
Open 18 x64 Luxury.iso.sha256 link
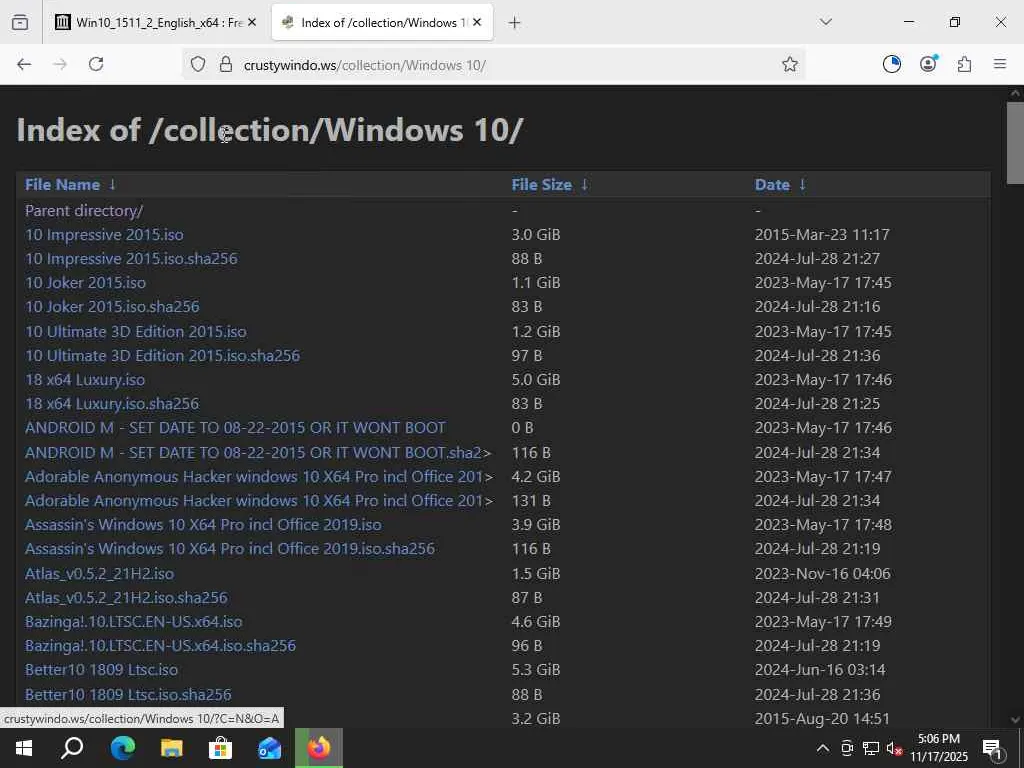point(112,404)
